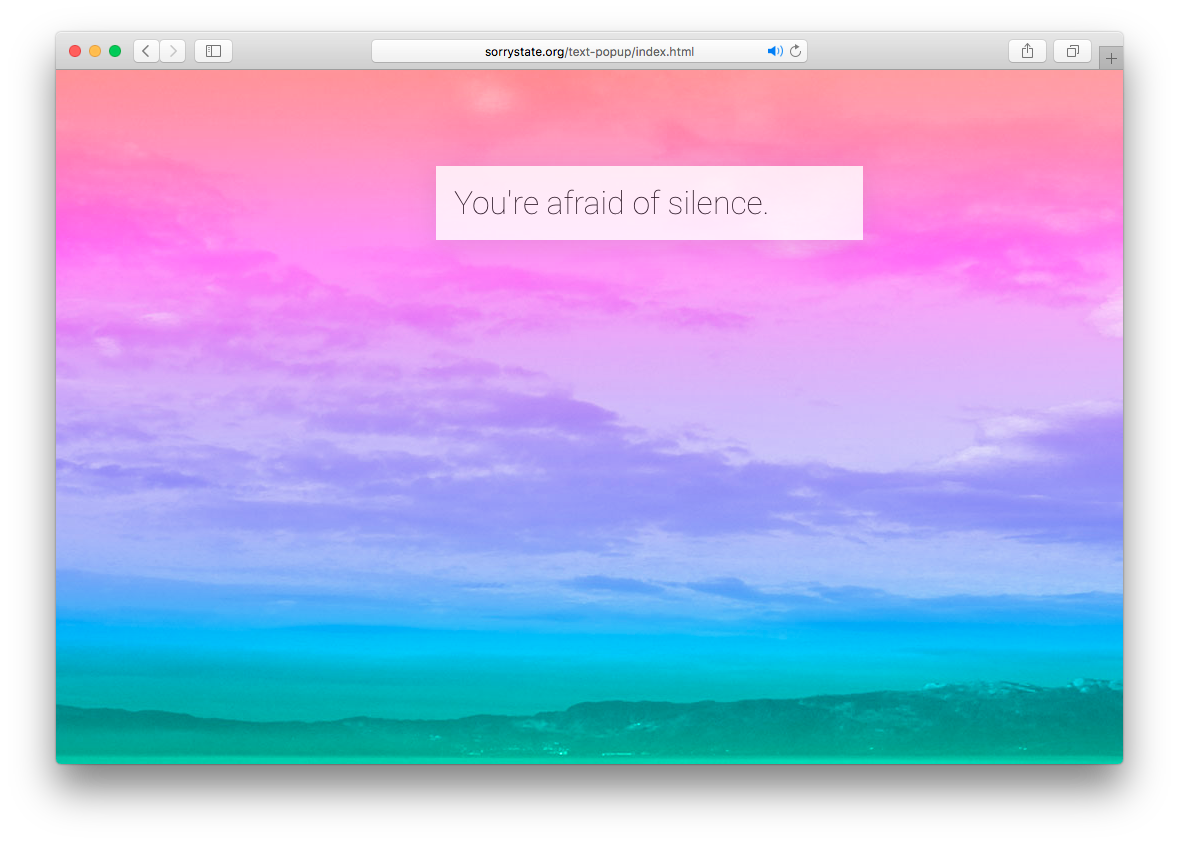Go forward to the next page
This screenshot has height=844, width=1179.
173,51
